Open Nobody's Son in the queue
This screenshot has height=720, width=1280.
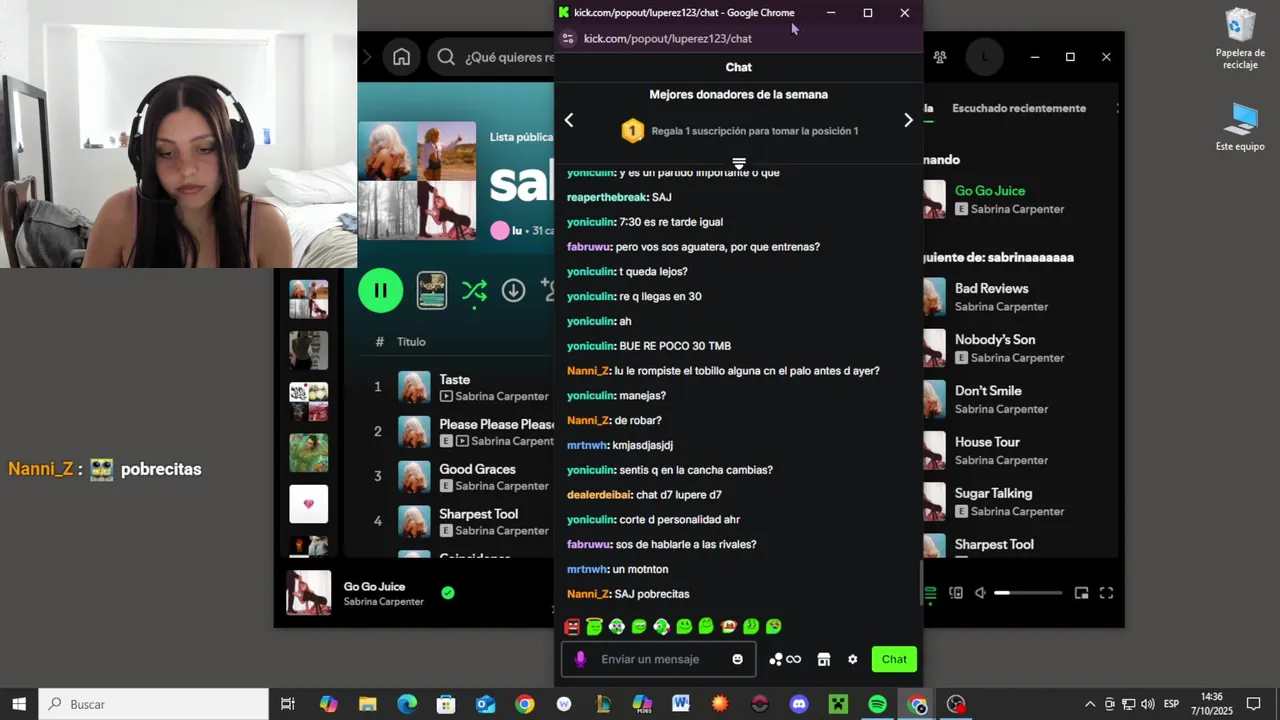(x=995, y=339)
